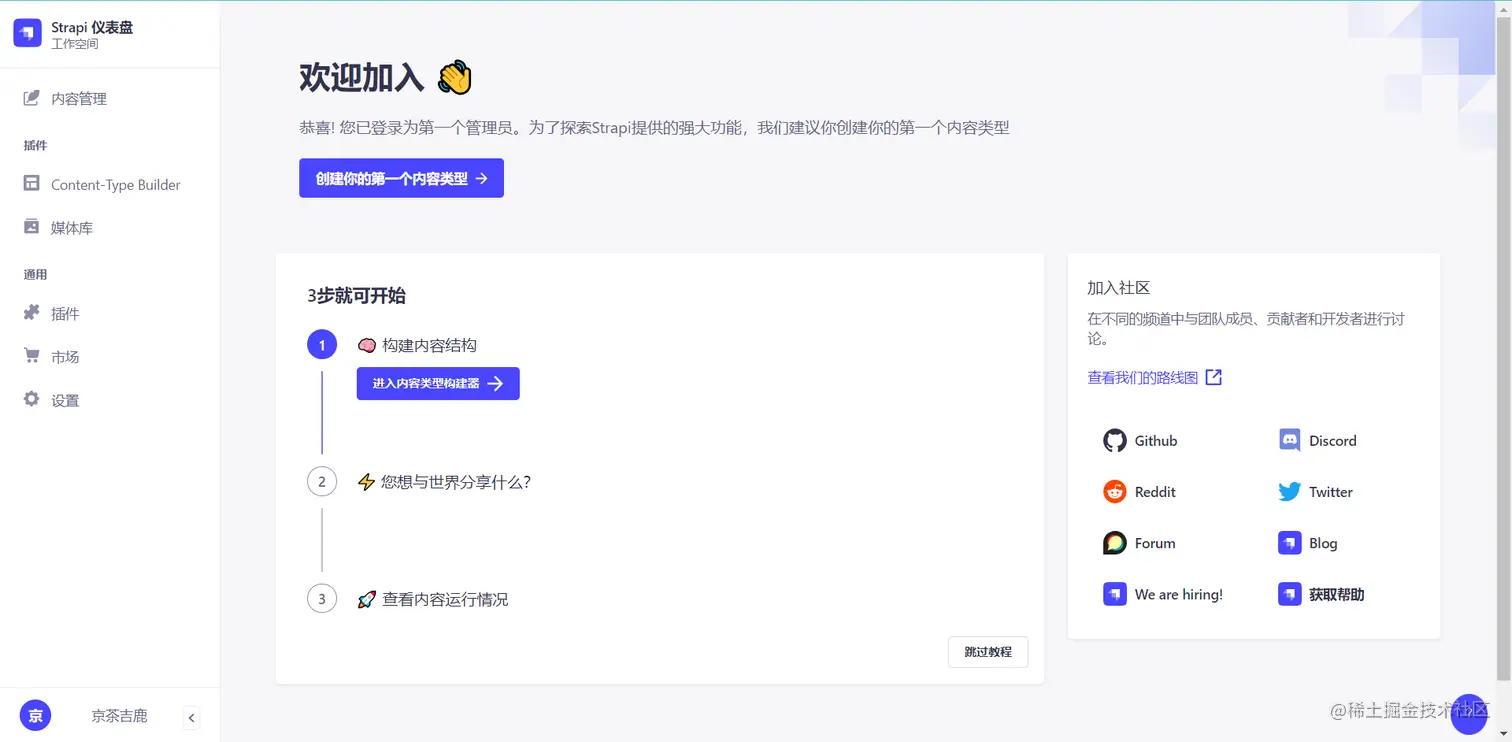Screen dimensions: 1512x742
Task: Open 查看我们的路线图 roadmap link
Action: coord(1143,377)
